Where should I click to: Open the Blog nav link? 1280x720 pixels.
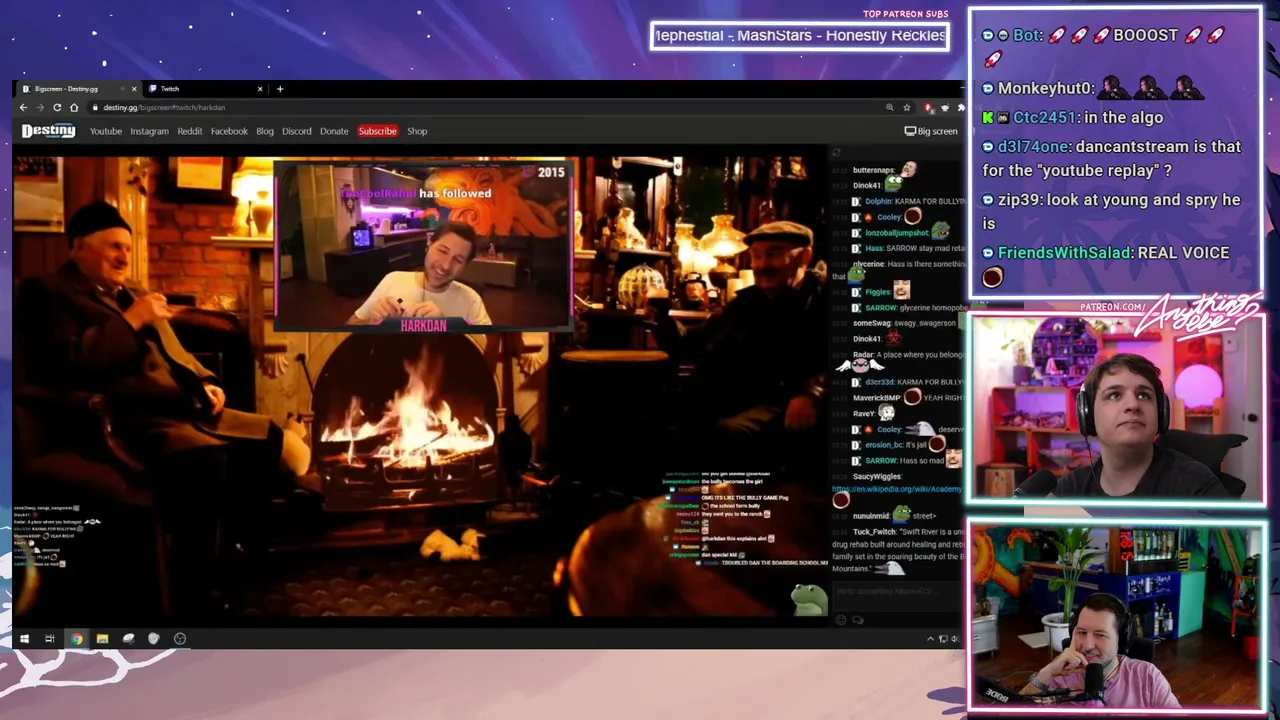pyautogui.click(x=265, y=131)
